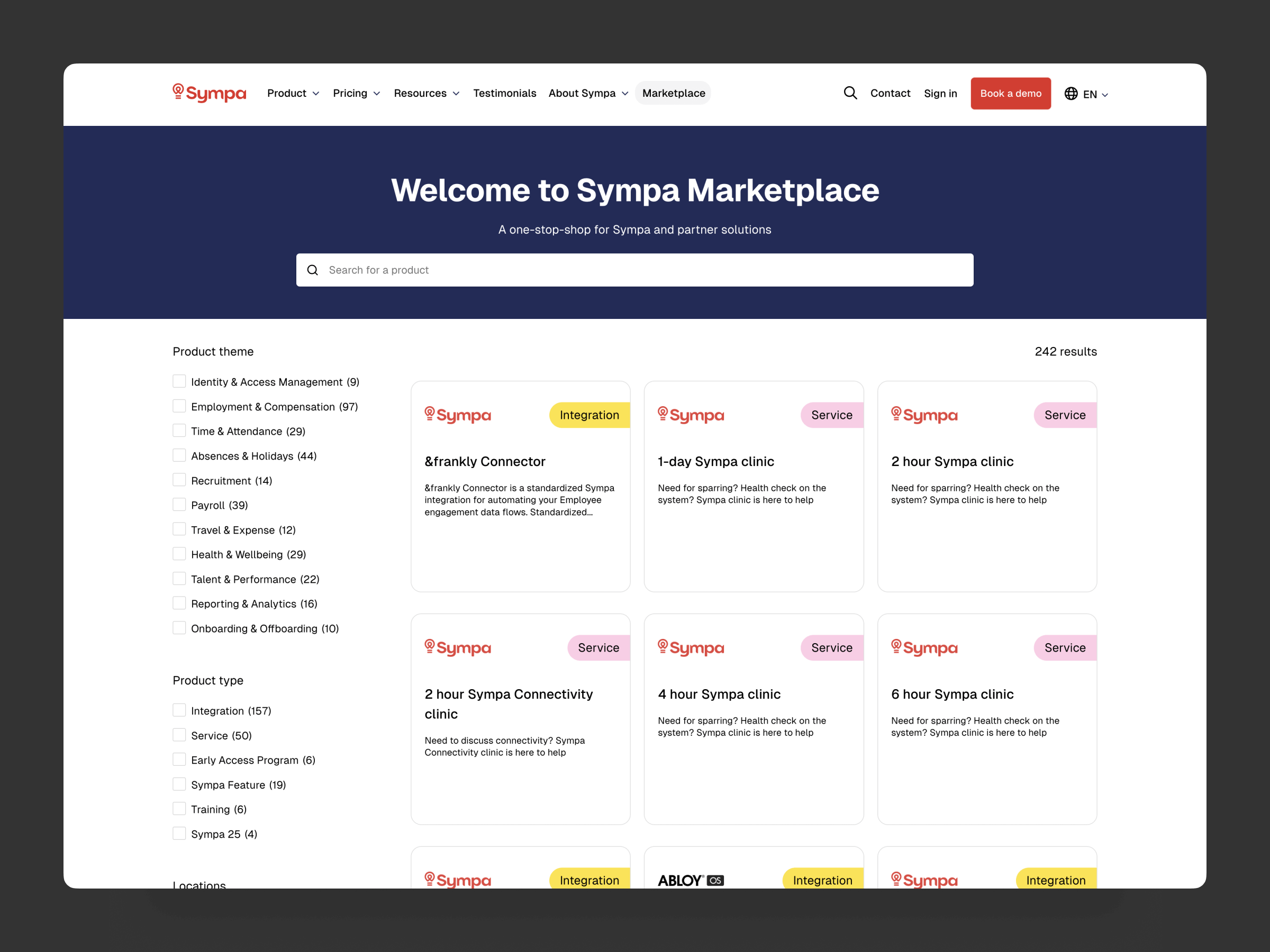Viewport: 1270px width, 952px height.
Task: Expand the Product menu
Action: 293,93
